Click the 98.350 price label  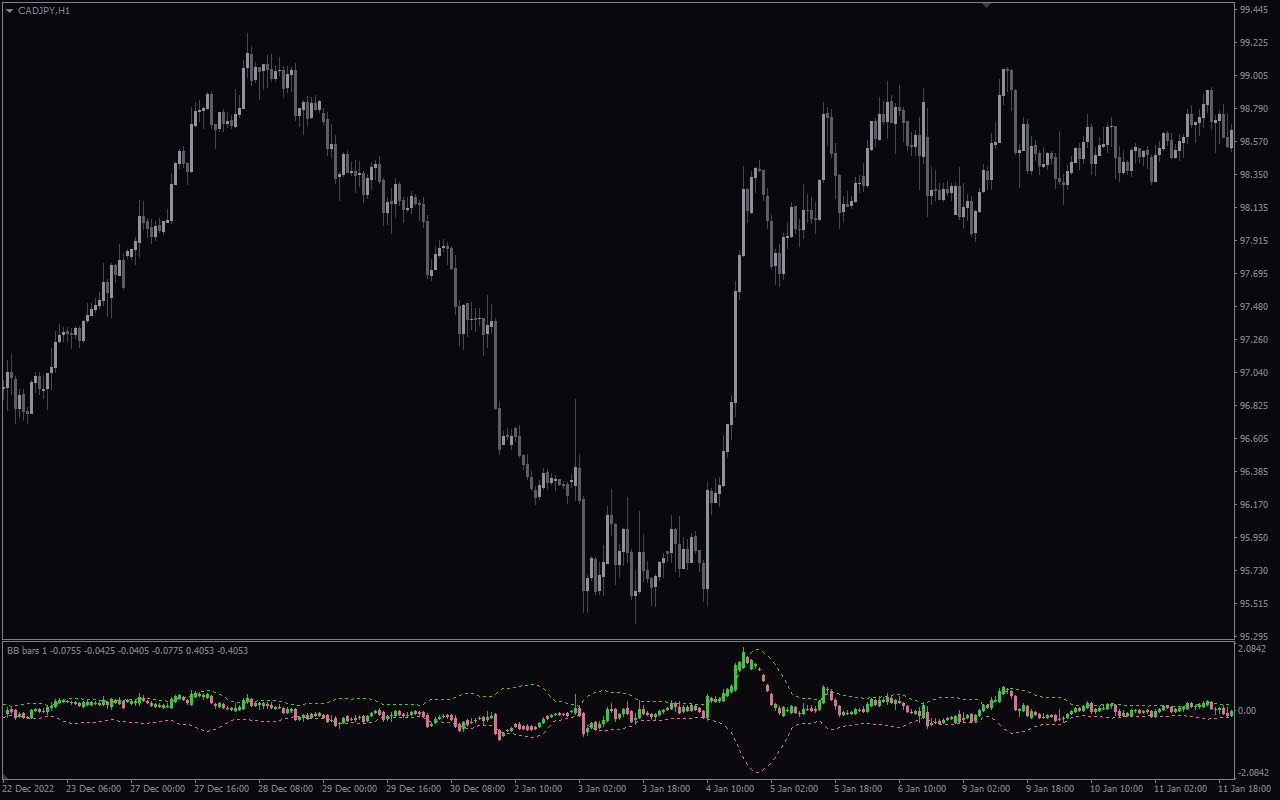[x=1253, y=175]
